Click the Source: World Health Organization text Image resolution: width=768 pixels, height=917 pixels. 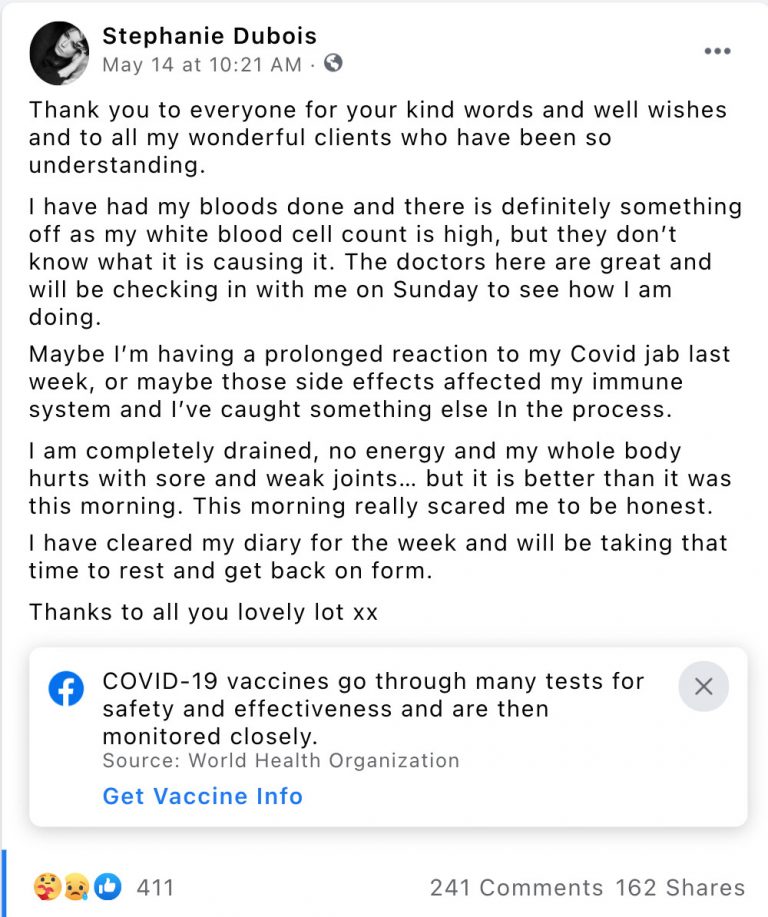pos(281,760)
